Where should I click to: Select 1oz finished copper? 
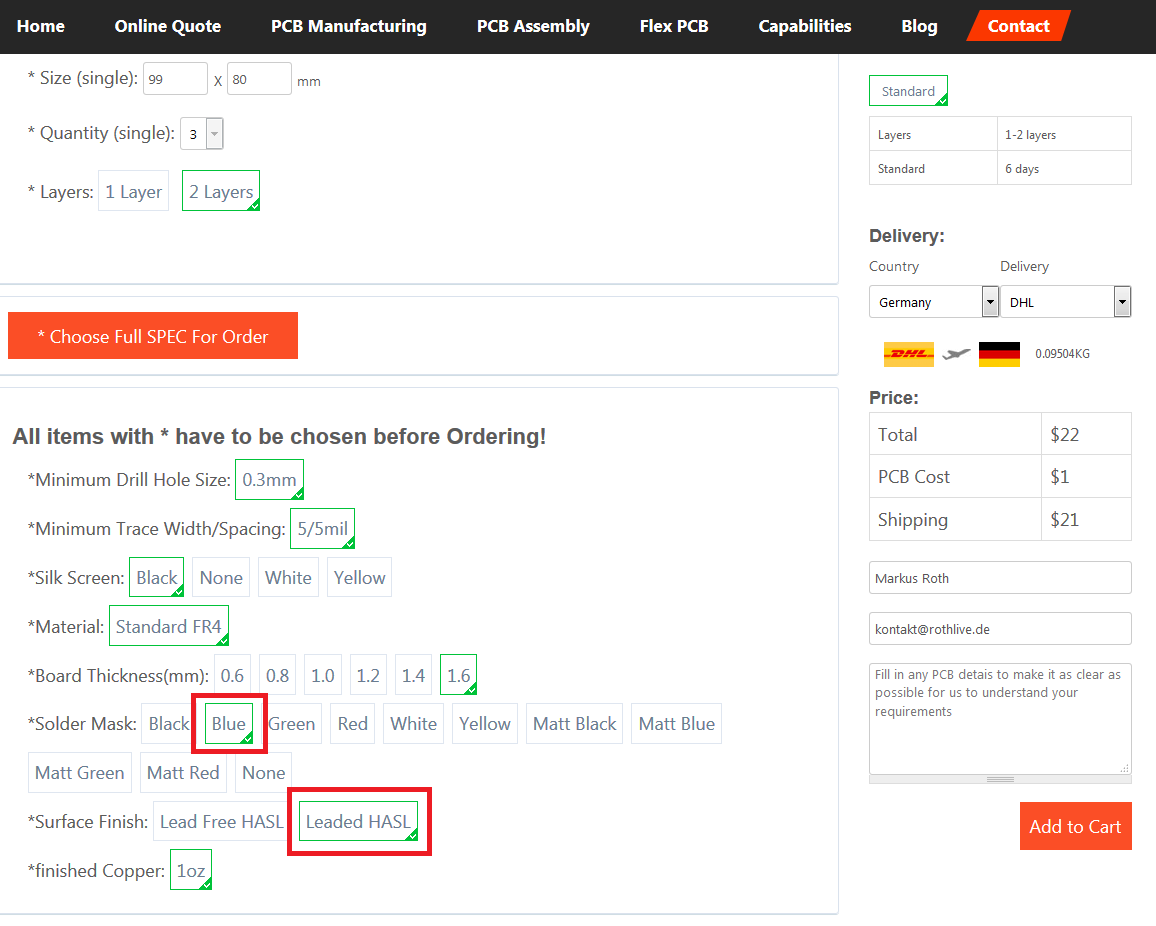191,870
